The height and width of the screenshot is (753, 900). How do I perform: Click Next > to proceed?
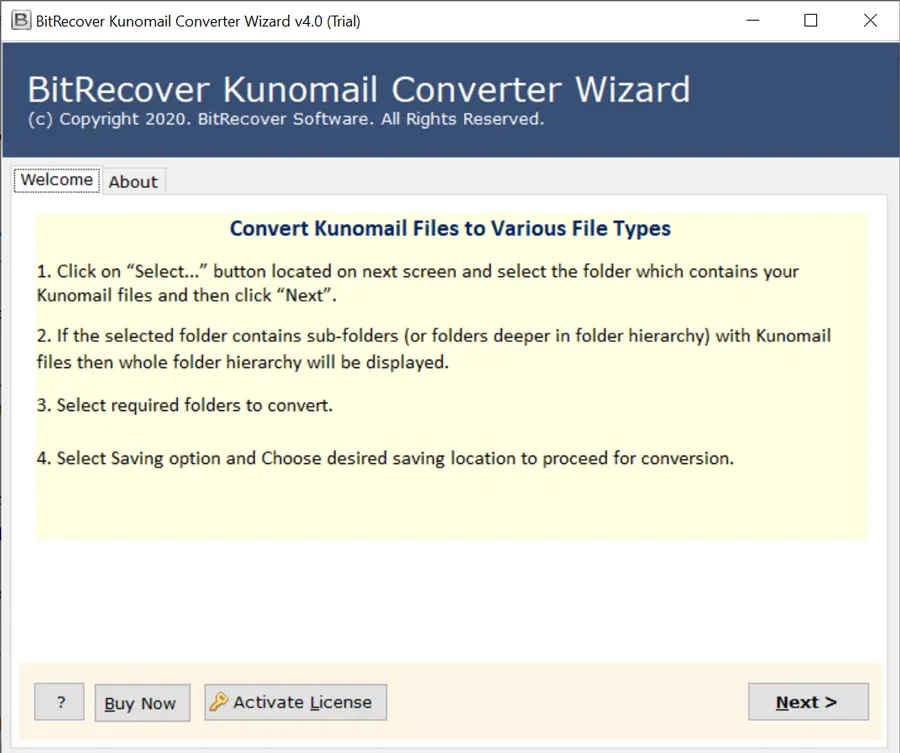[808, 701]
